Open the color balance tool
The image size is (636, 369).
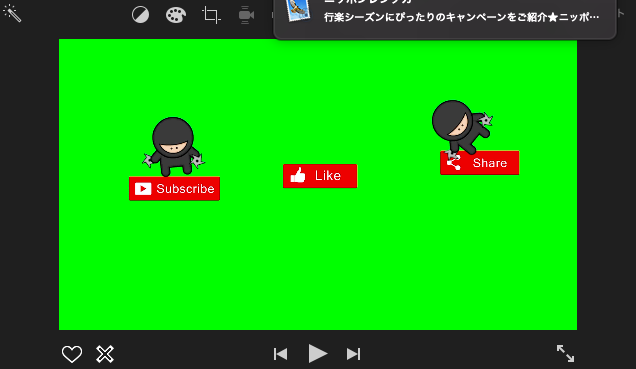tap(140, 15)
